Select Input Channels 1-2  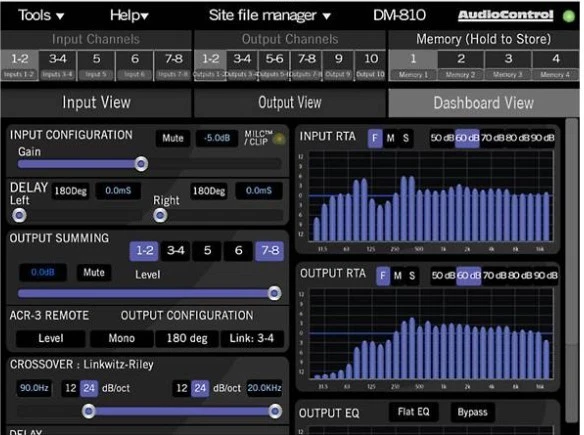20,65
